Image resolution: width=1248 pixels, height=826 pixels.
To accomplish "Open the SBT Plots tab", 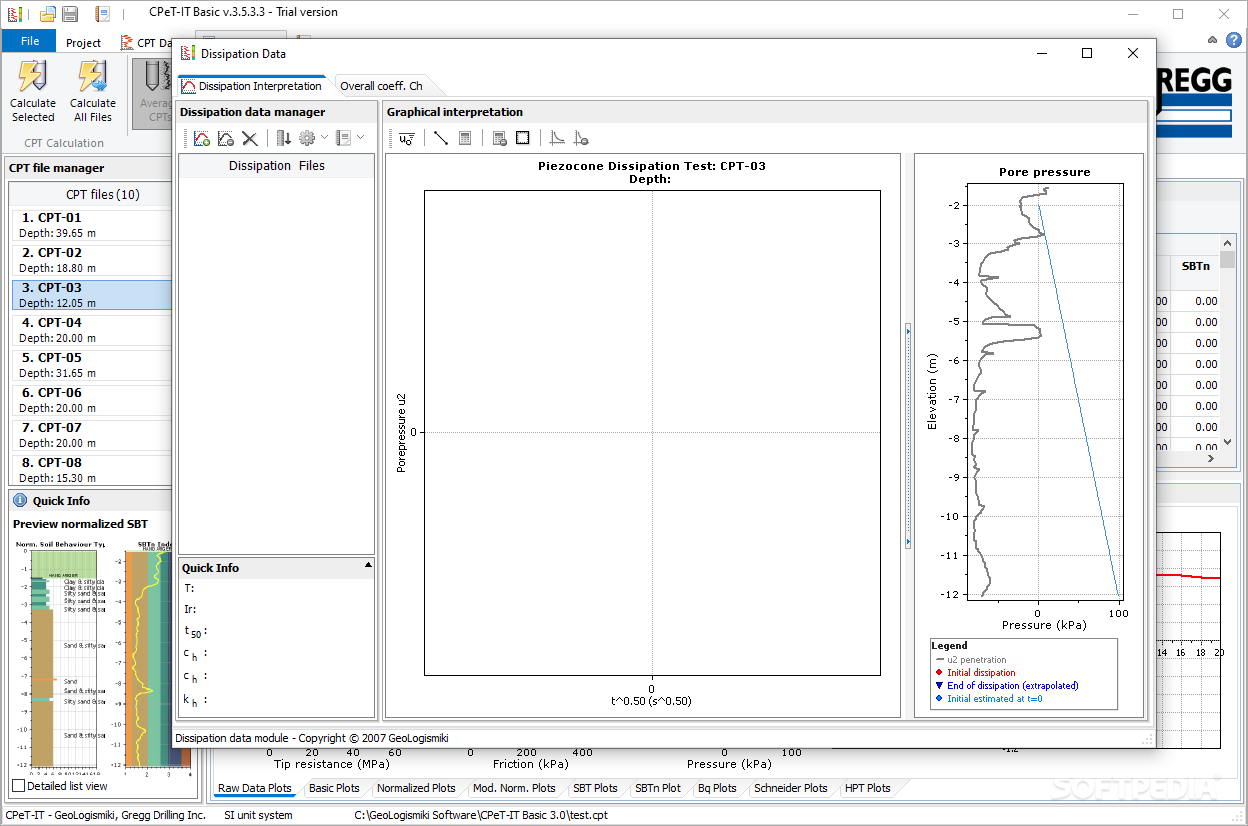I will [595, 788].
